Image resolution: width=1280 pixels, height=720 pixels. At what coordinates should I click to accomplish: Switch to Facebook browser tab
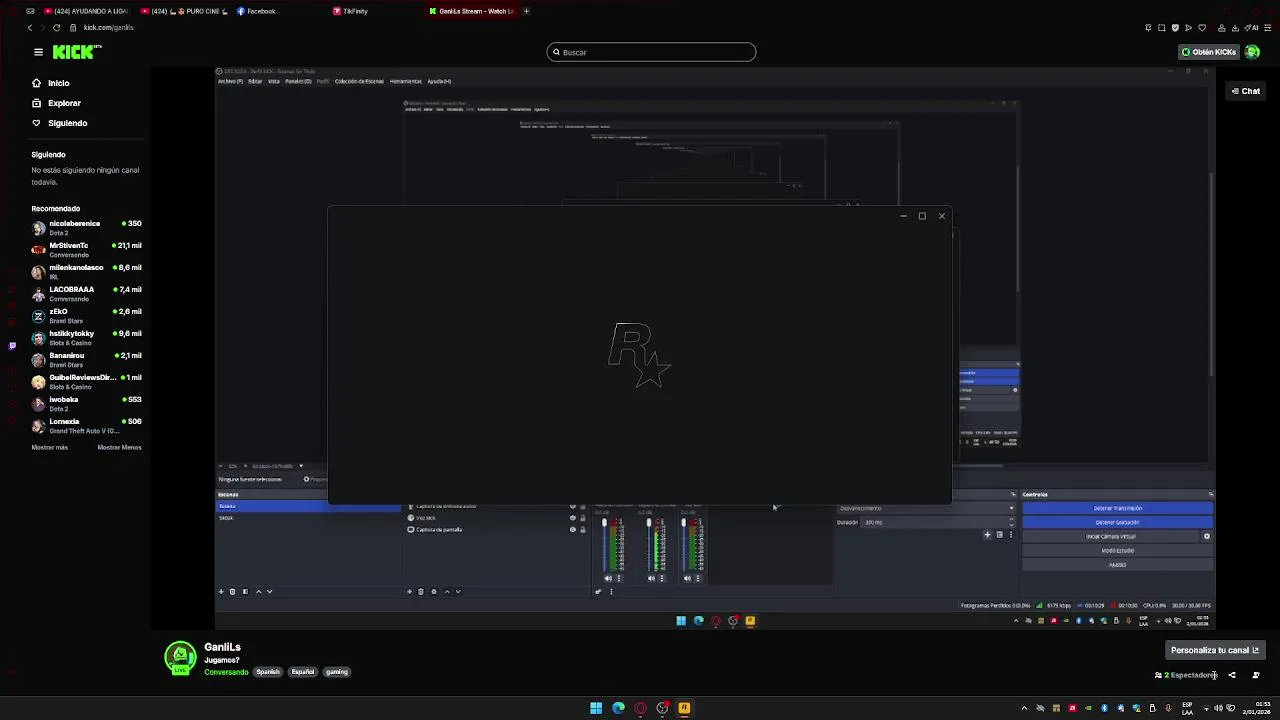coord(258,11)
